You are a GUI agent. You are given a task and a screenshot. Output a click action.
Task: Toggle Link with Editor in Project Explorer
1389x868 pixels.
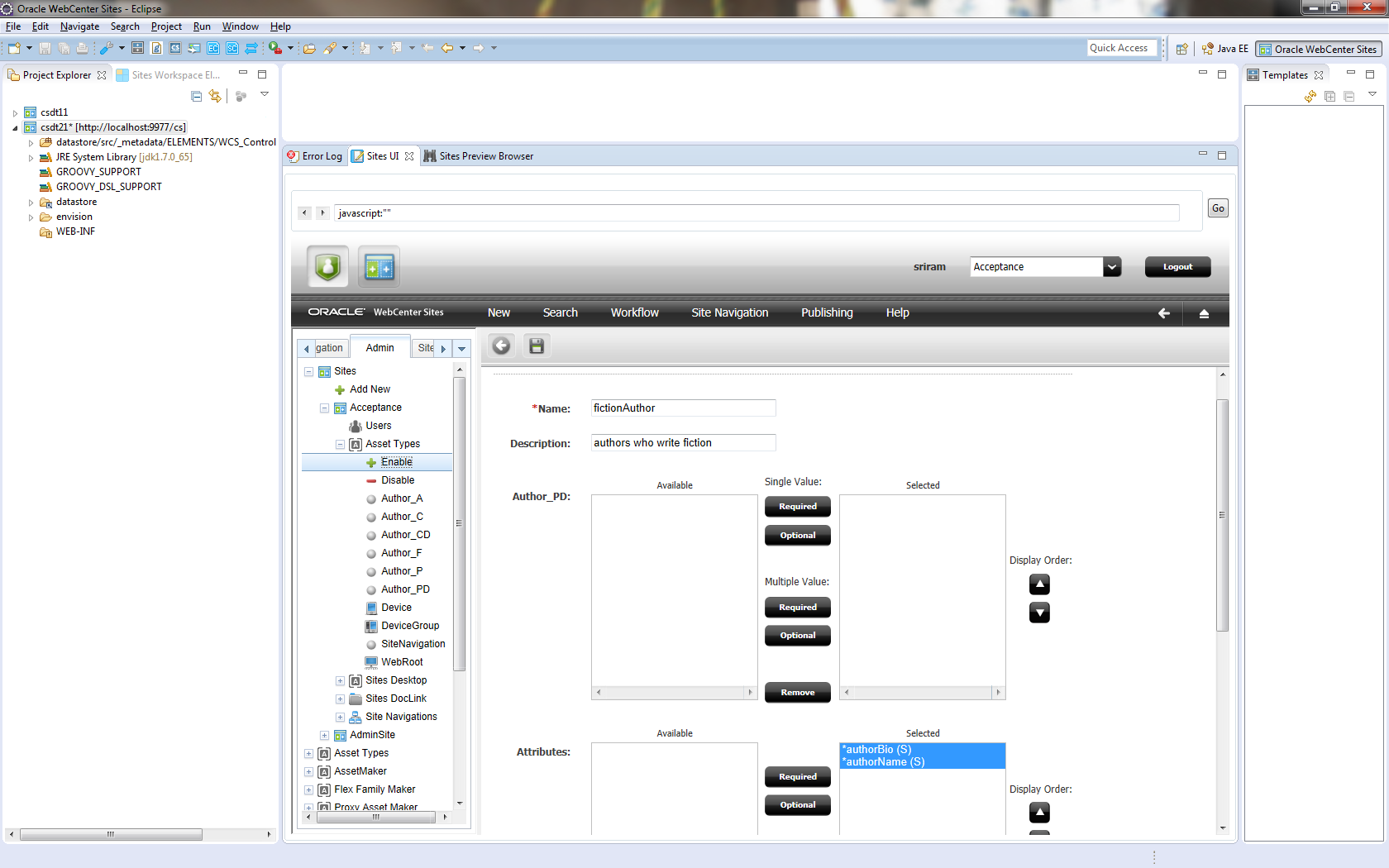215,96
